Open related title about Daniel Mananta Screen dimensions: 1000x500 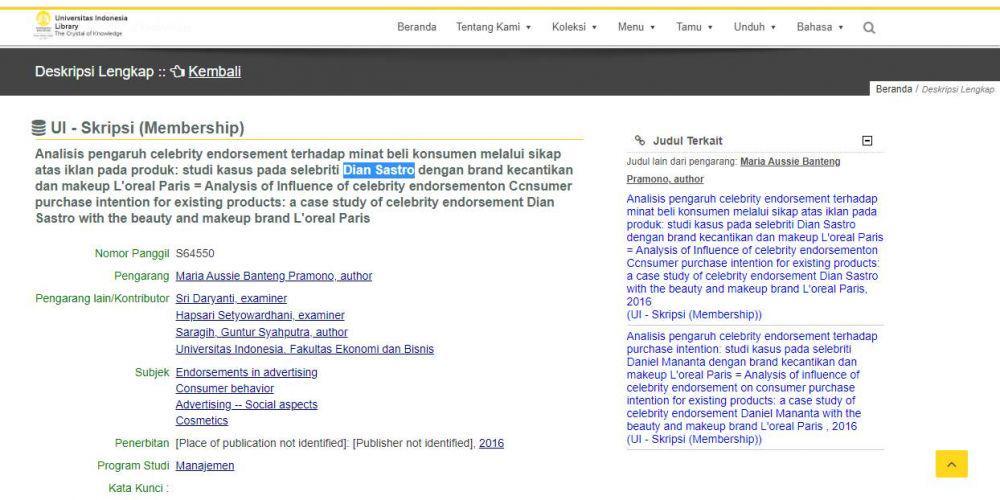click(x=744, y=388)
